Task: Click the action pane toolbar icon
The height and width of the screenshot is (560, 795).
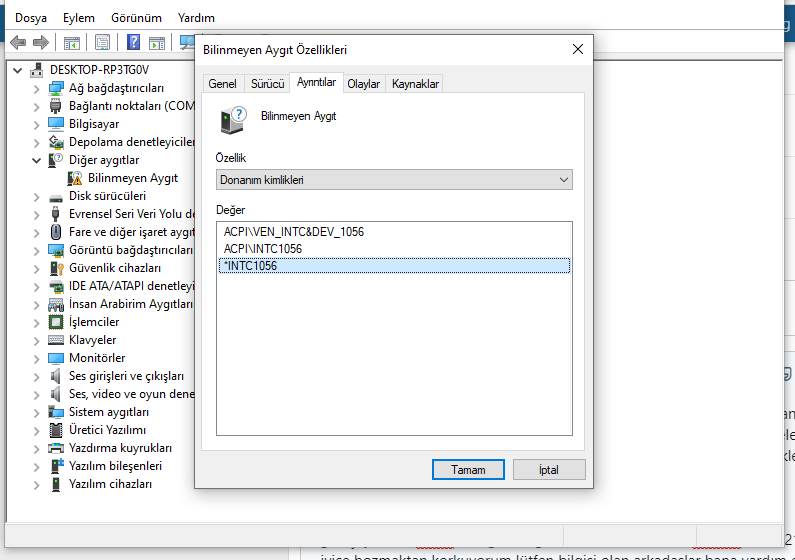Action: coord(157,43)
